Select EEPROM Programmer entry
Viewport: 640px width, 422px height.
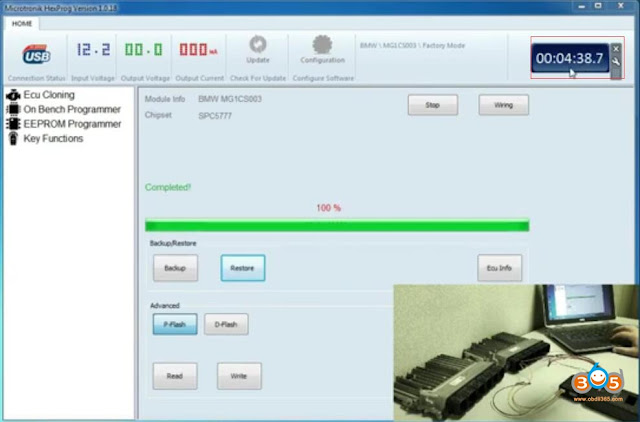[72, 124]
